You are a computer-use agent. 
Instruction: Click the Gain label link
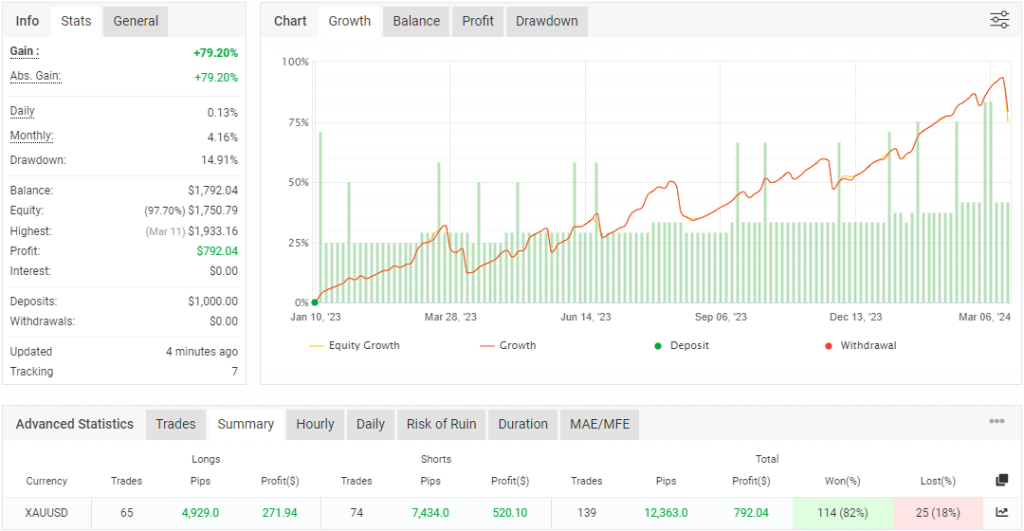tap(24, 51)
